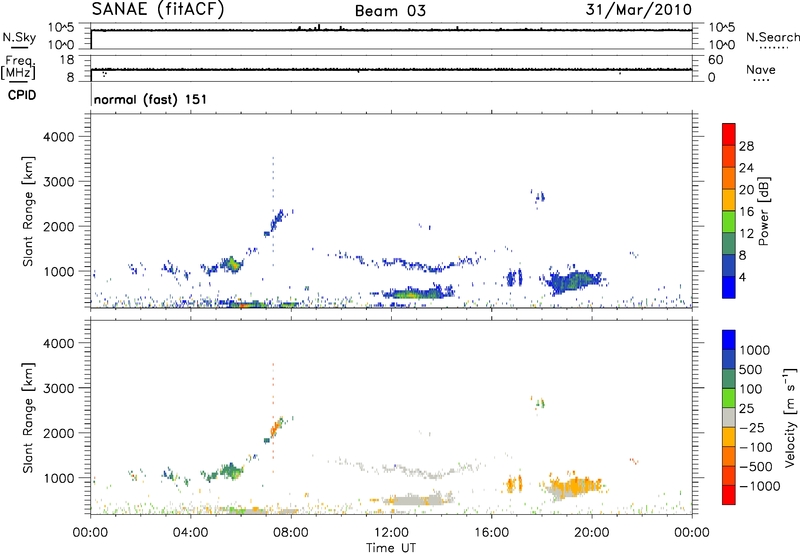Click the '28' label on Power colorbar

click(746, 146)
